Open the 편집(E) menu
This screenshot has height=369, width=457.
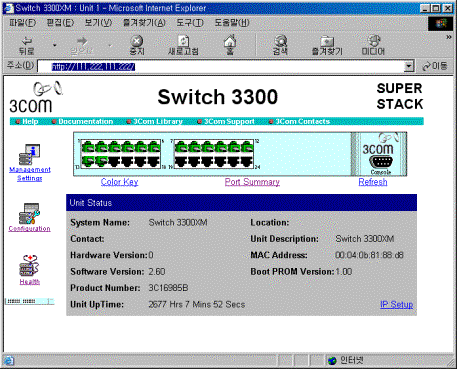pos(60,23)
